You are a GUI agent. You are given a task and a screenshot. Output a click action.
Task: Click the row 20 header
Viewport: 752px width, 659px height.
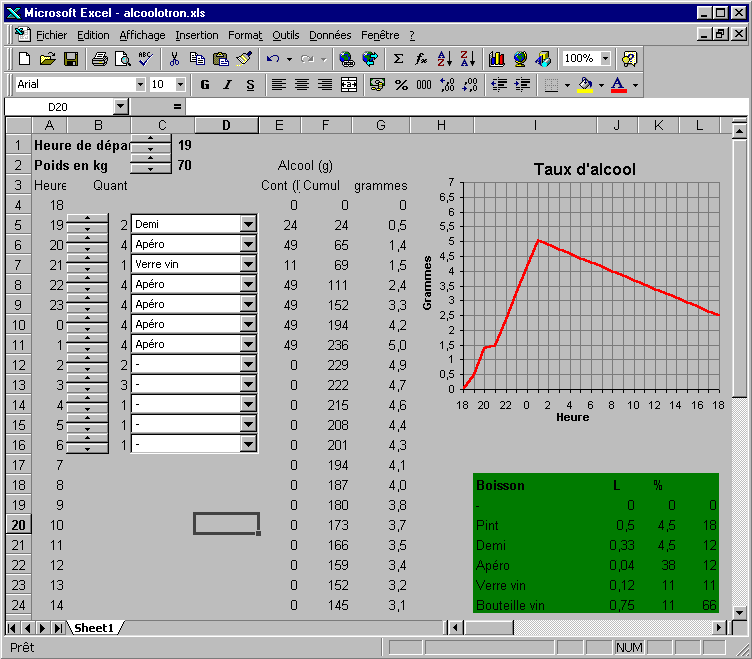pyautogui.click(x=18, y=525)
